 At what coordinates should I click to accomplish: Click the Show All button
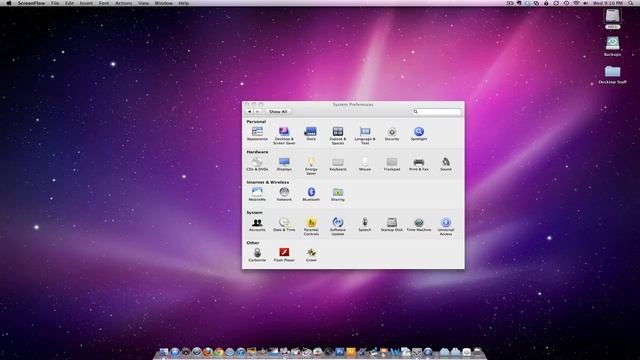pos(278,111)
